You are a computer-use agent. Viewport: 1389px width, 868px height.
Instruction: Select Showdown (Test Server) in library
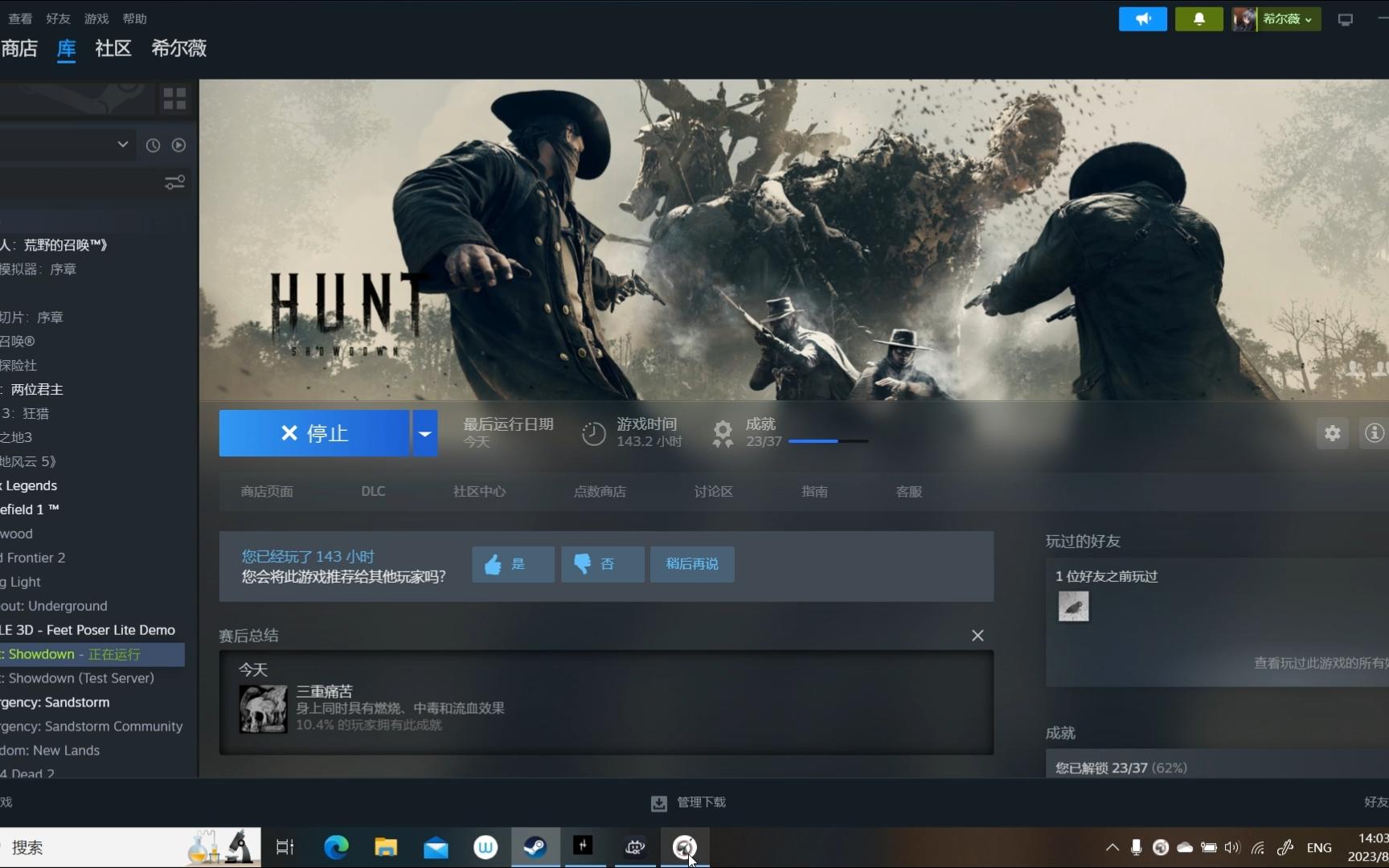pos(92,678)
